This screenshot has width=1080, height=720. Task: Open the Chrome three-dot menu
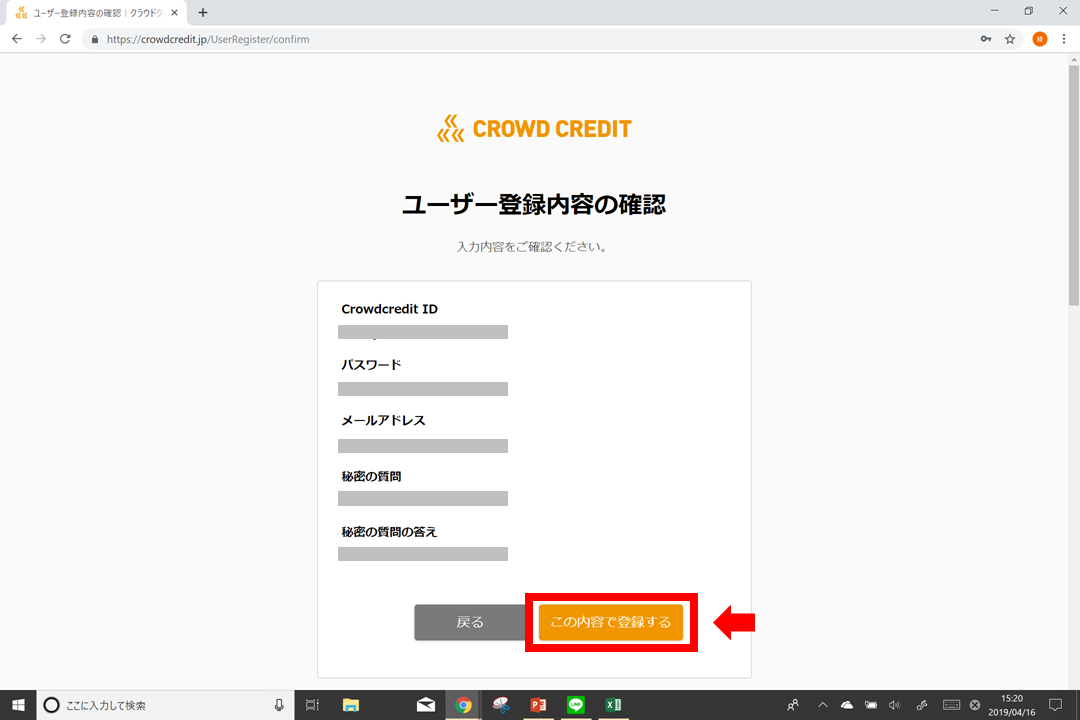click(x=1063, y=39)
